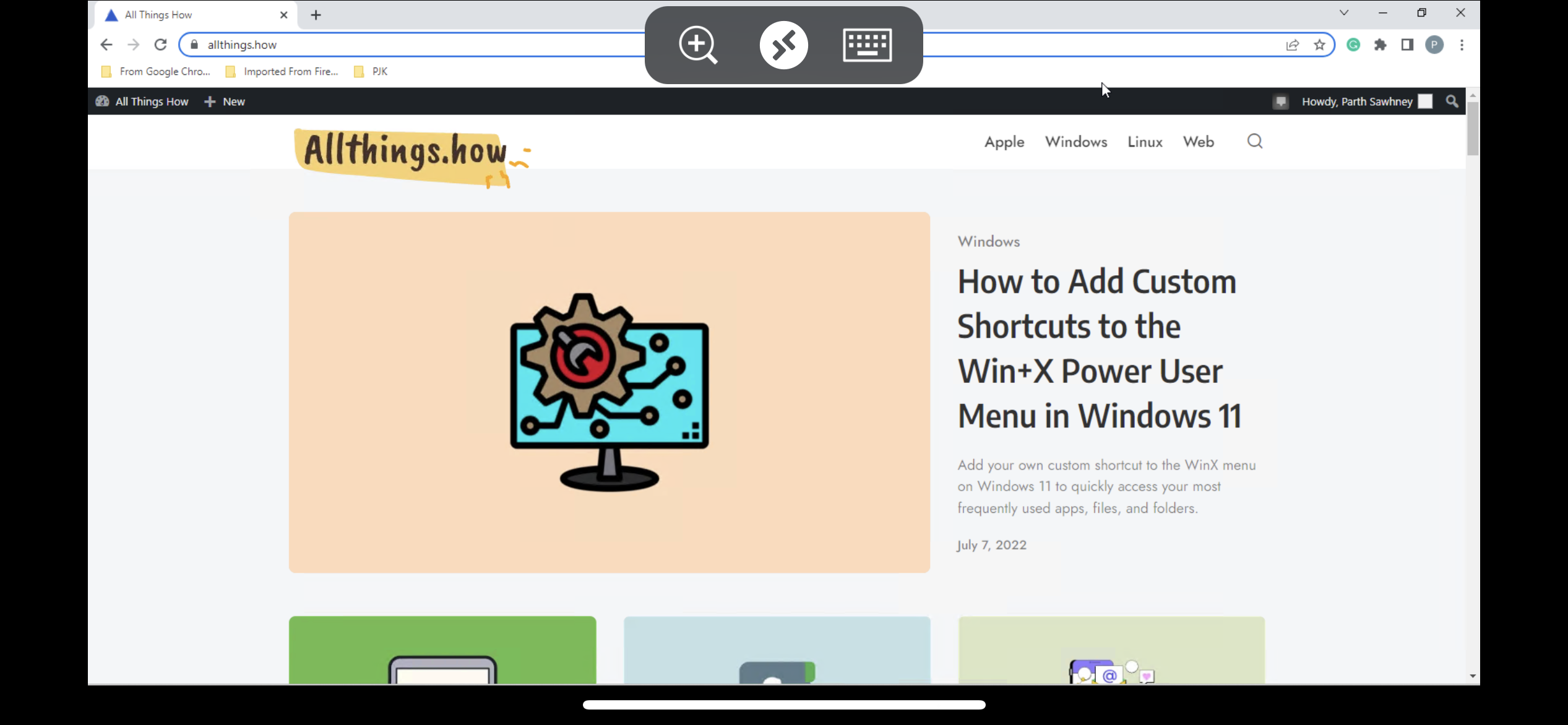
Task: Show the on-screen keyboard icon
Action: tap(867, 45)
